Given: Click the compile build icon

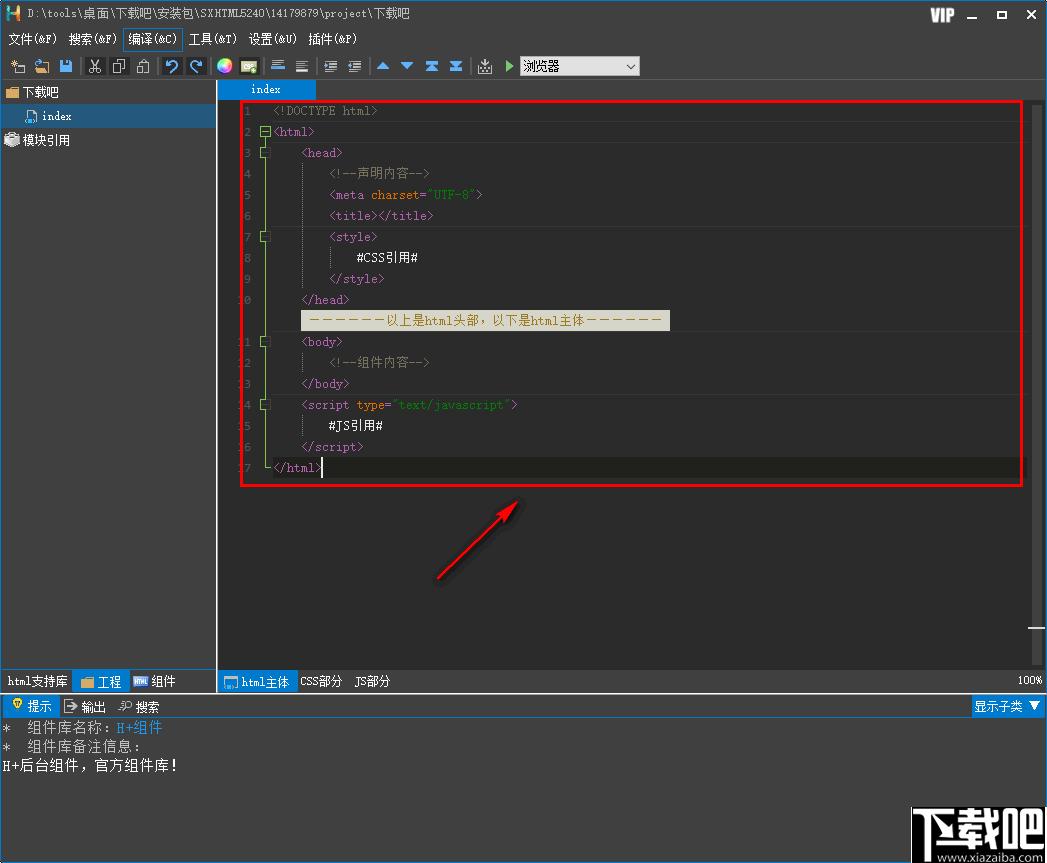Looking at the screenshot, I should 485,66.
